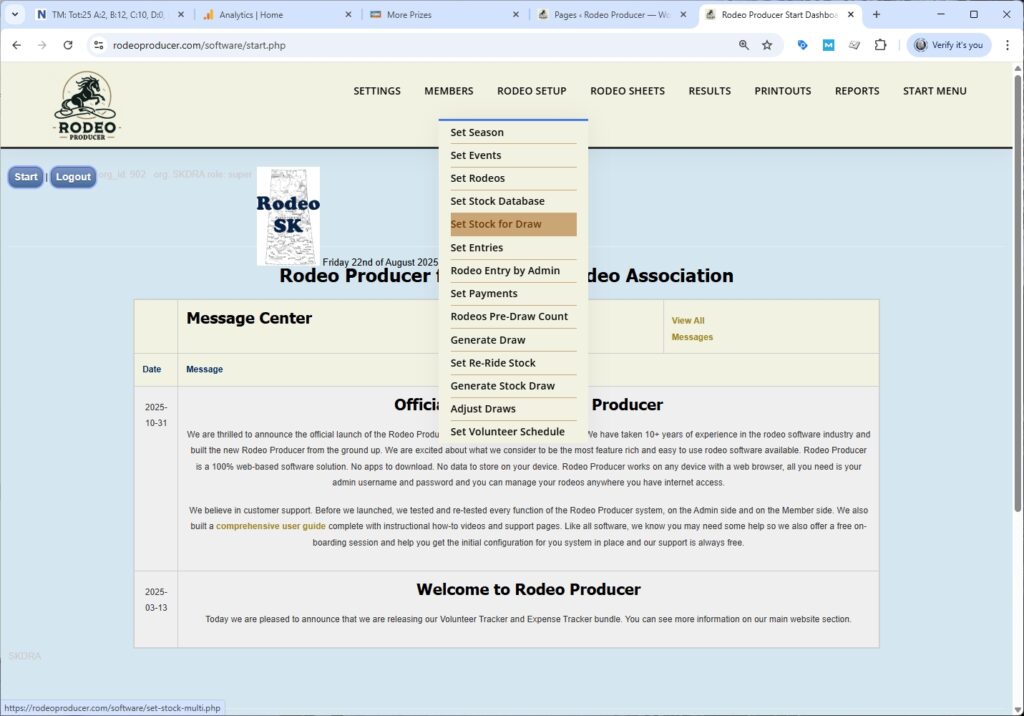This screenshot has height=716, width=1024.
Task: Click the "View All Messages" link
Action: pyautogui.click(x=691, y=326)
